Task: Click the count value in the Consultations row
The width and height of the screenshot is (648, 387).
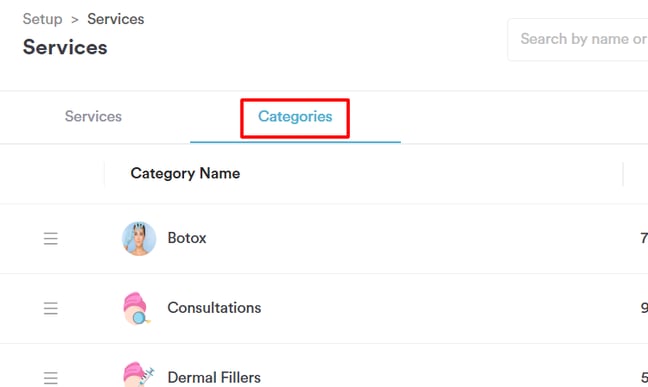Action: (644, 308)
